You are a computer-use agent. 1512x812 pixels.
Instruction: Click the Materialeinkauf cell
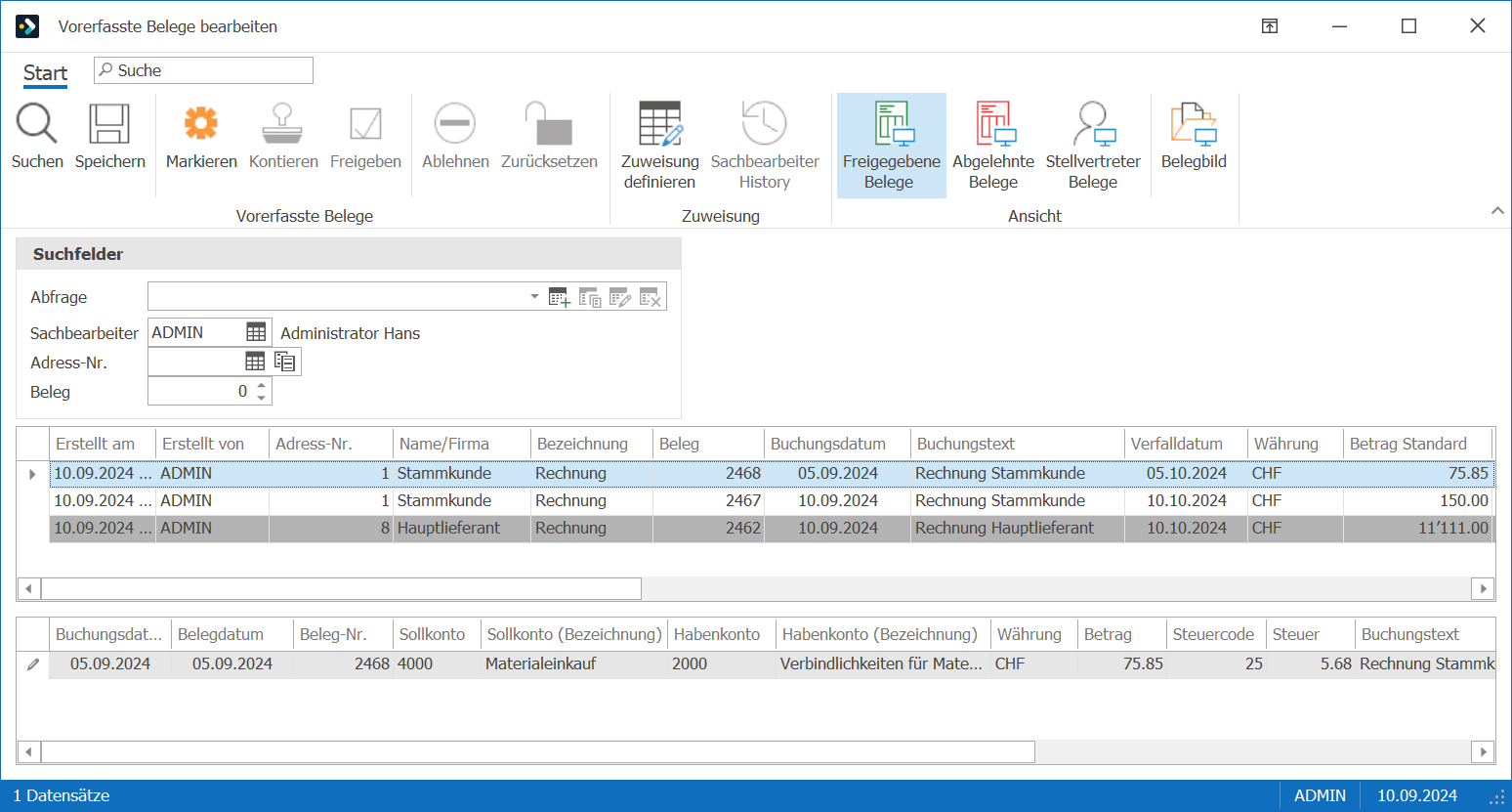coord(572,663)
